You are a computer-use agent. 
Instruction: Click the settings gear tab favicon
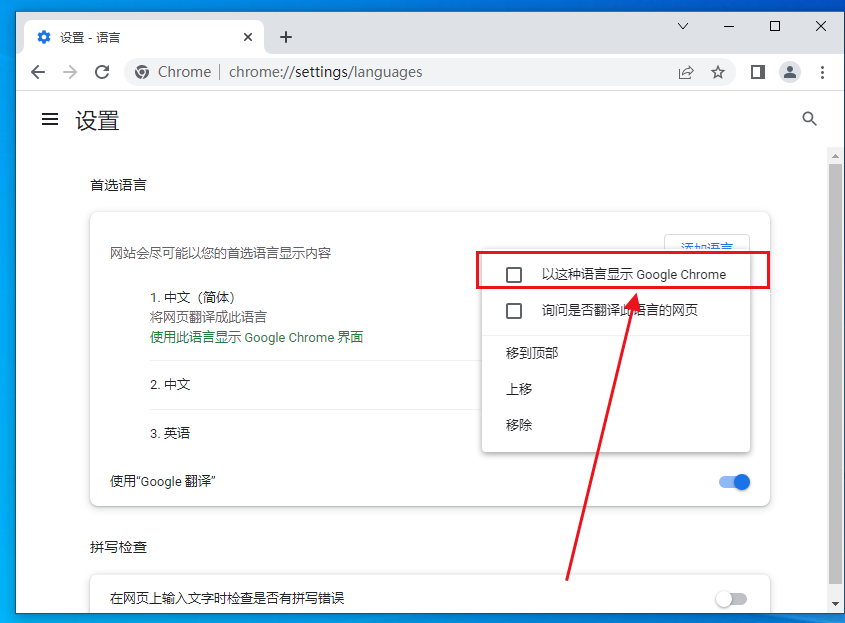[44, 37]
